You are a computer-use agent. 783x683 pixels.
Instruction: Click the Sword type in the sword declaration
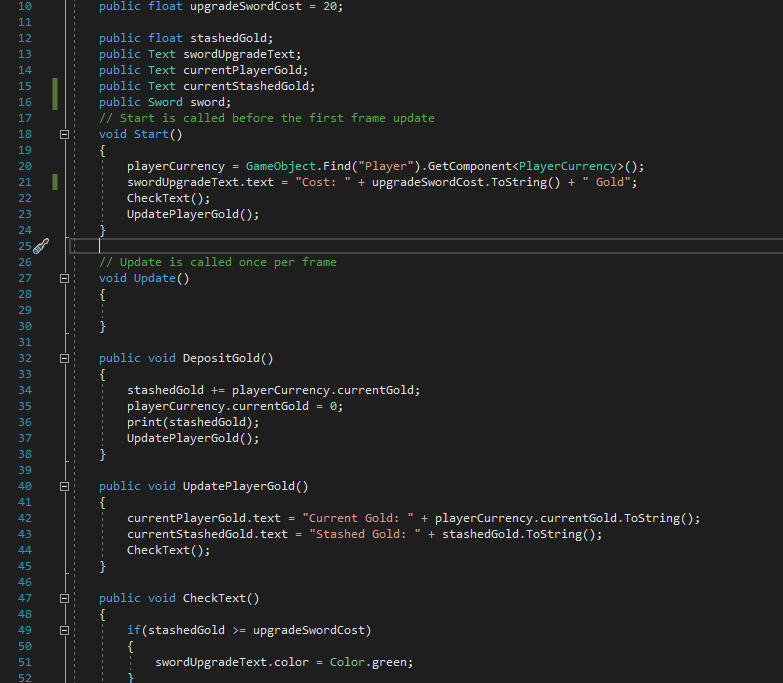(x=165, y=102)
